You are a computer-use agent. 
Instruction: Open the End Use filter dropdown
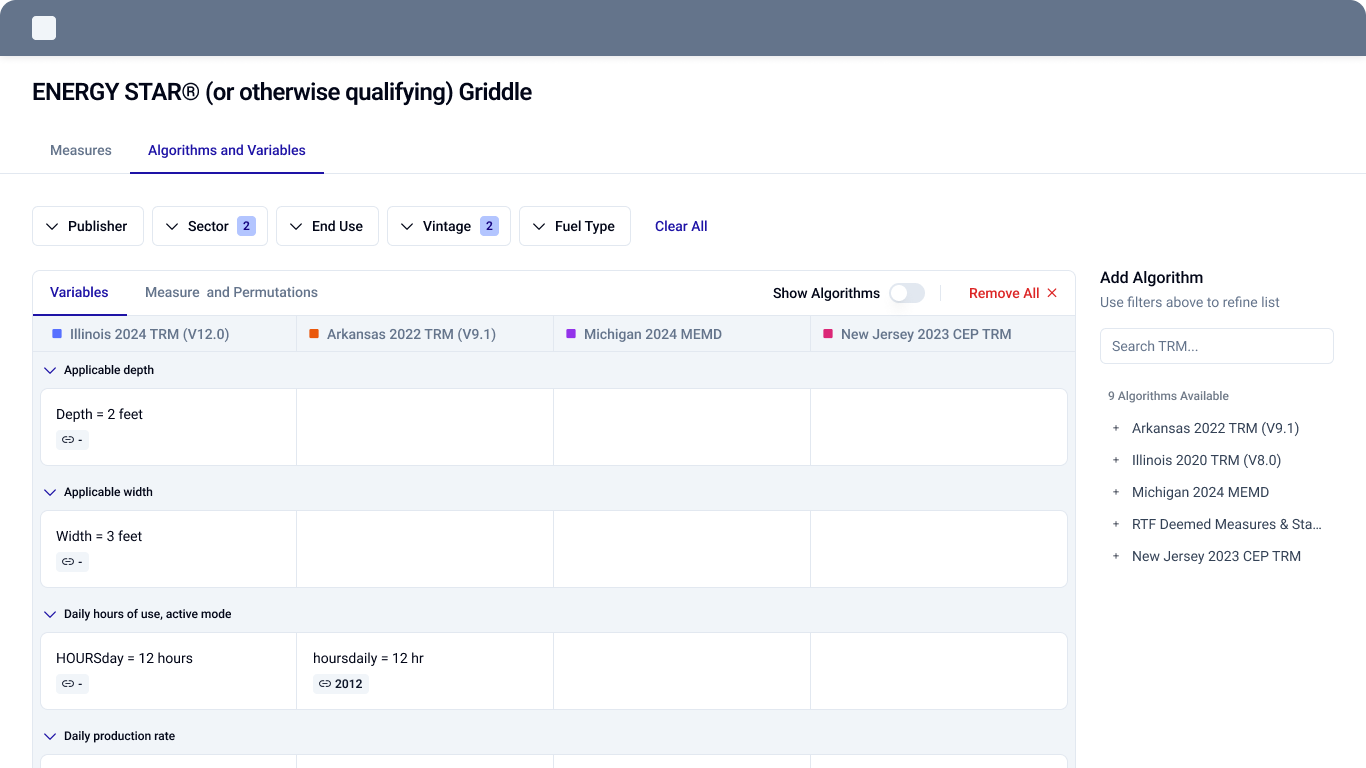point(327,226)
